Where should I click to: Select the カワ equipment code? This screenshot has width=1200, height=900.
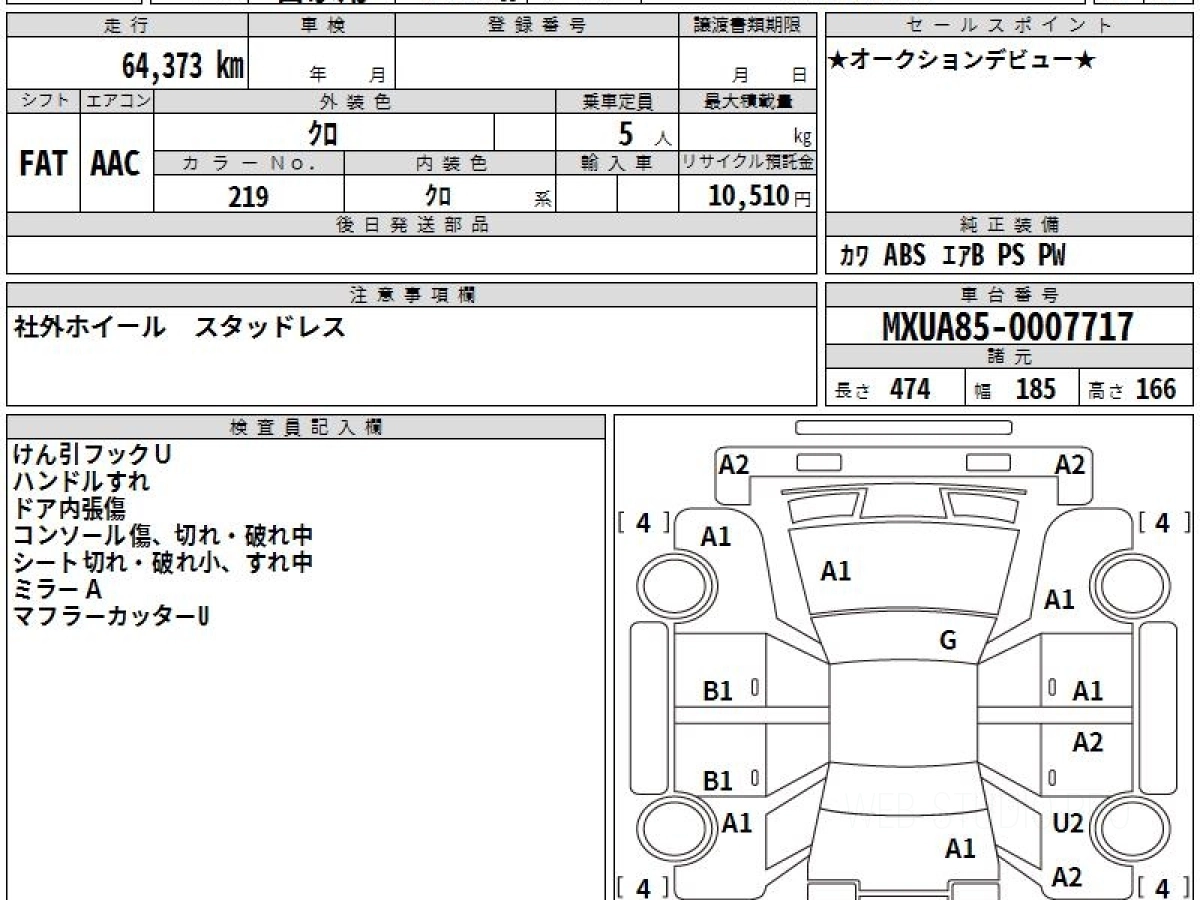(x=853, y=257)
